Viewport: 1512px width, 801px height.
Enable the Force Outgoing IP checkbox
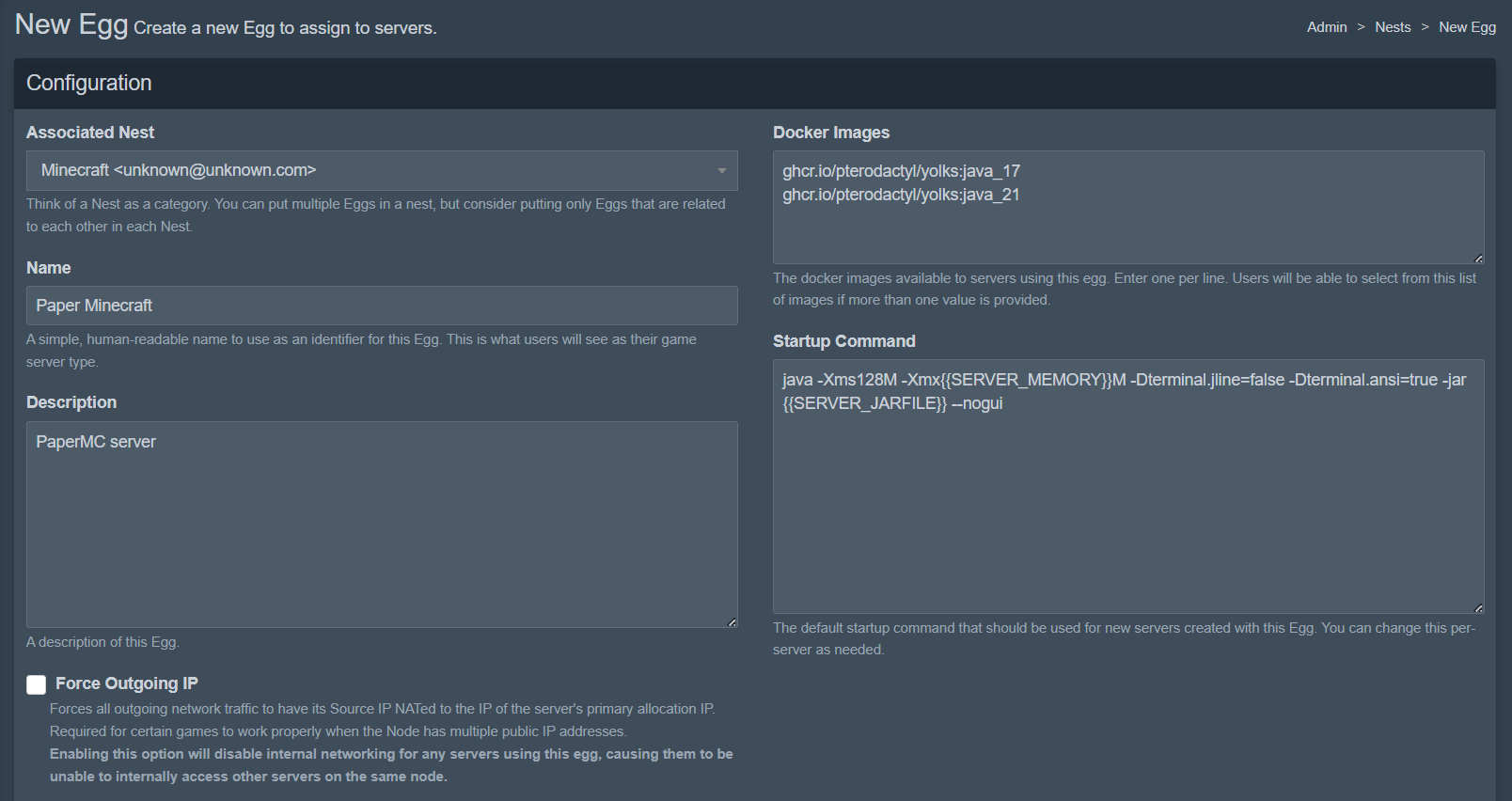coord(36,684)
